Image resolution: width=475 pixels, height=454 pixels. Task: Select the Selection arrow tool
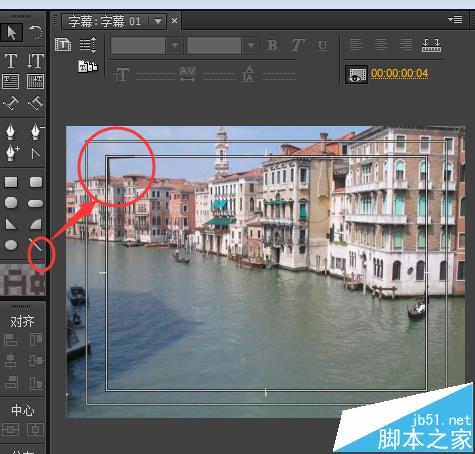click(11, 33)
